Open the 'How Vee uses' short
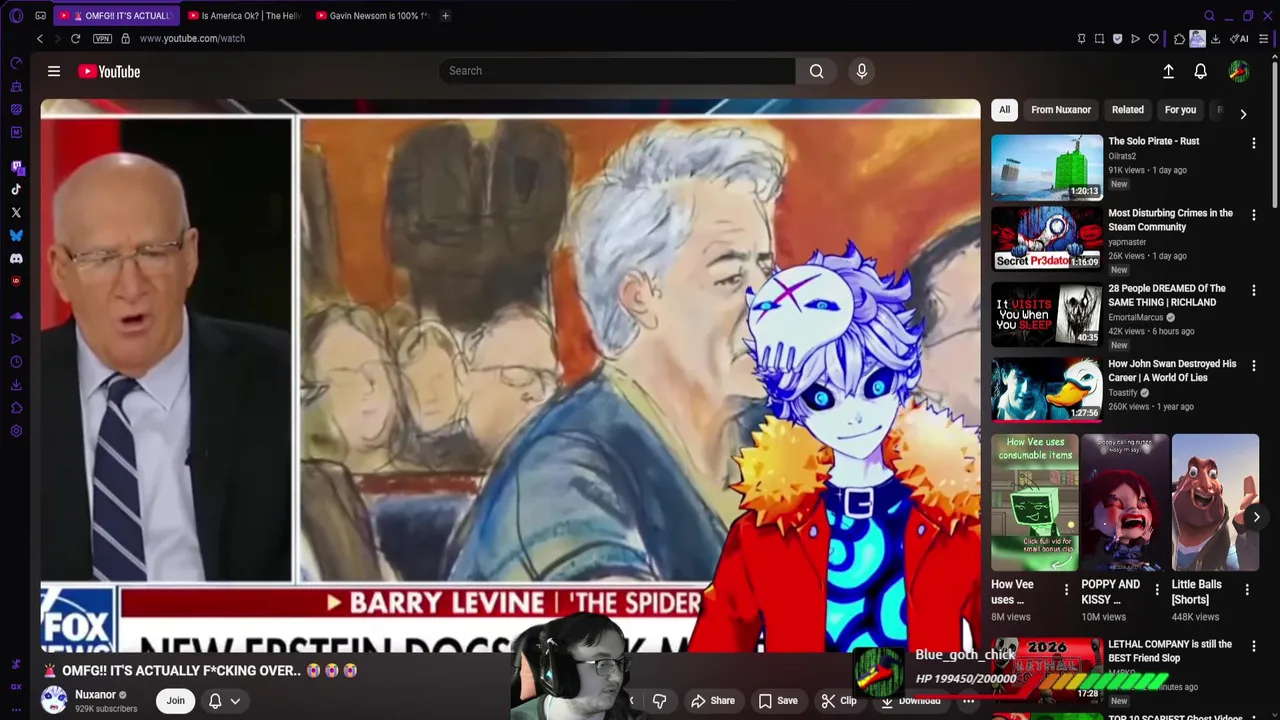The image size is (1280, 720). click(x=1035, y=502)
